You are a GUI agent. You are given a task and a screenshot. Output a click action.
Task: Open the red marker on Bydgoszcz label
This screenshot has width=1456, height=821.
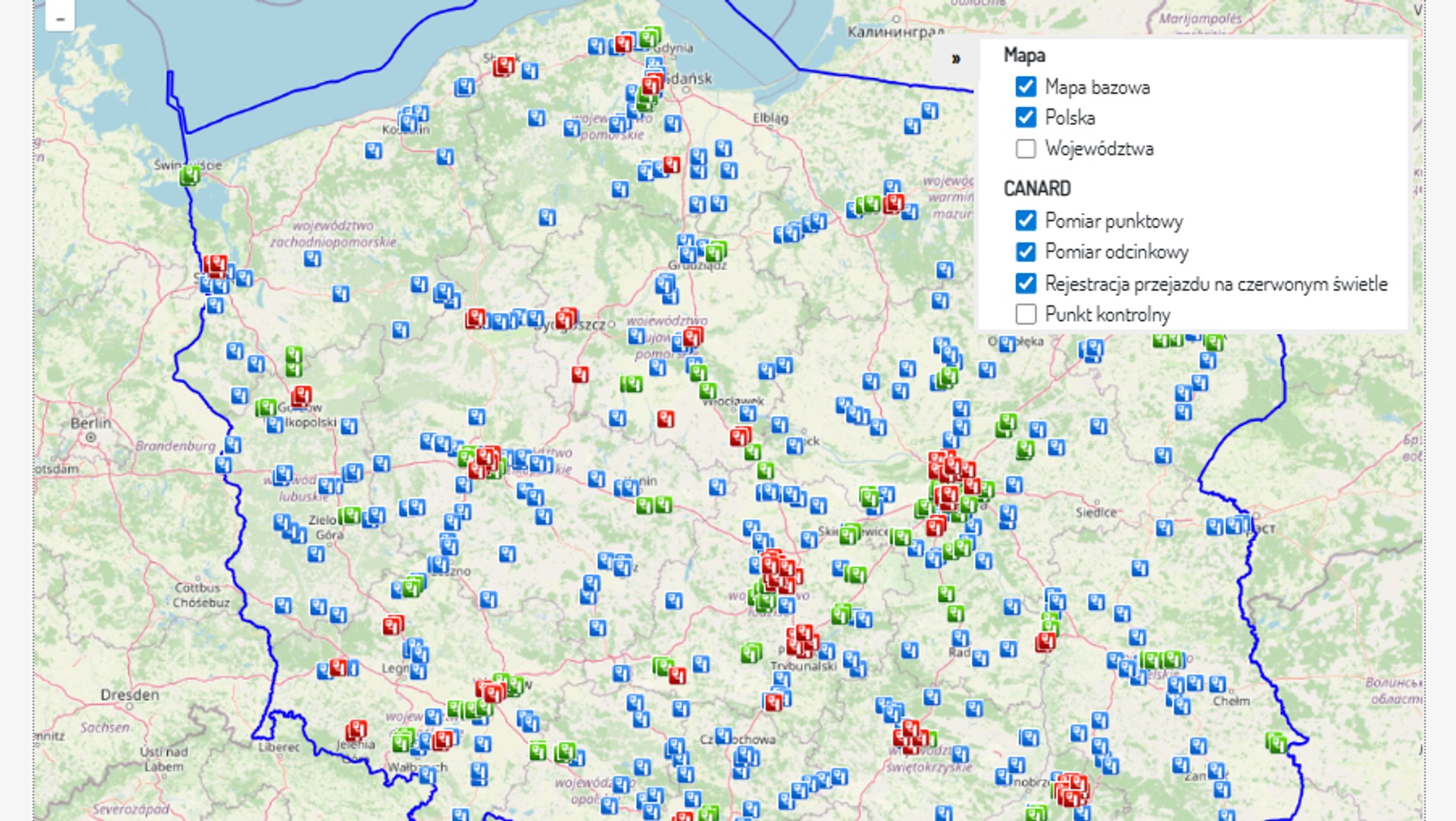click(566, 318)
